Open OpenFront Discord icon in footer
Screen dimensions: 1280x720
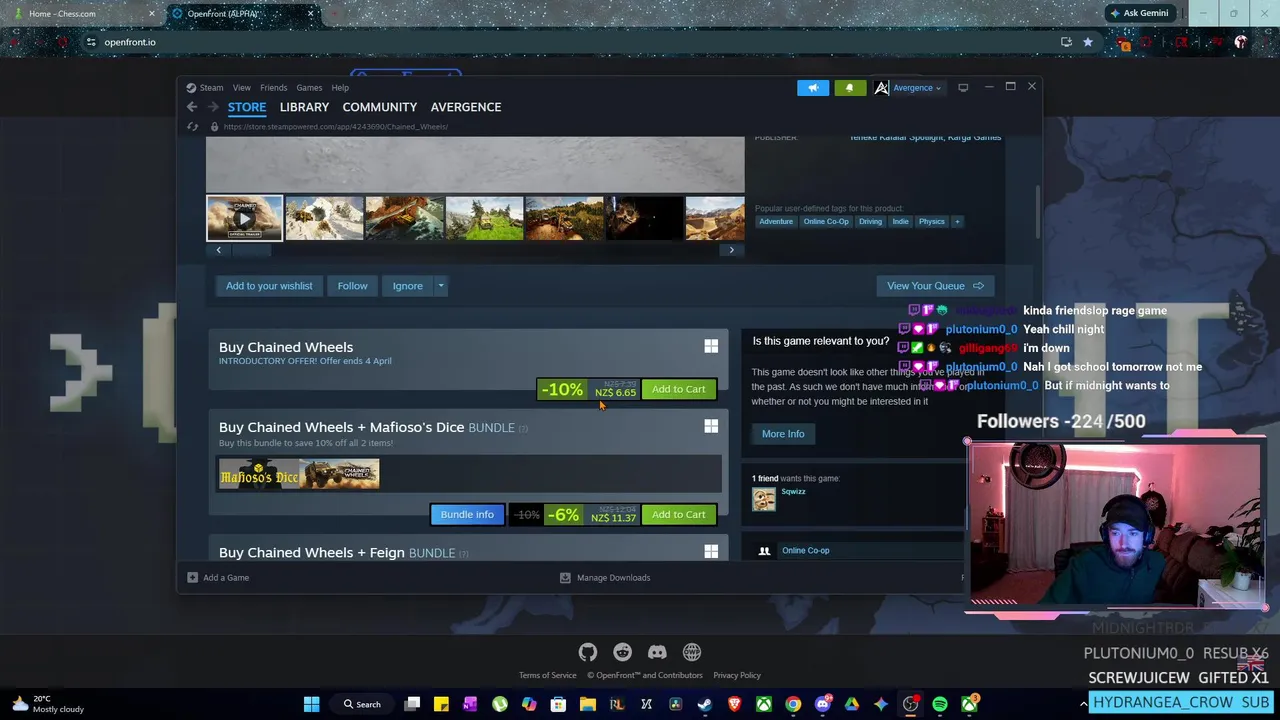(657, 653)
